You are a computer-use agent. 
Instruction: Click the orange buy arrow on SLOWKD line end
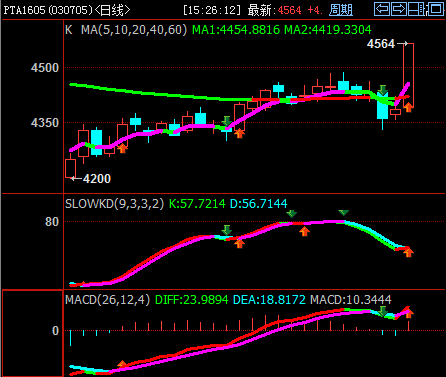[408, 252]
